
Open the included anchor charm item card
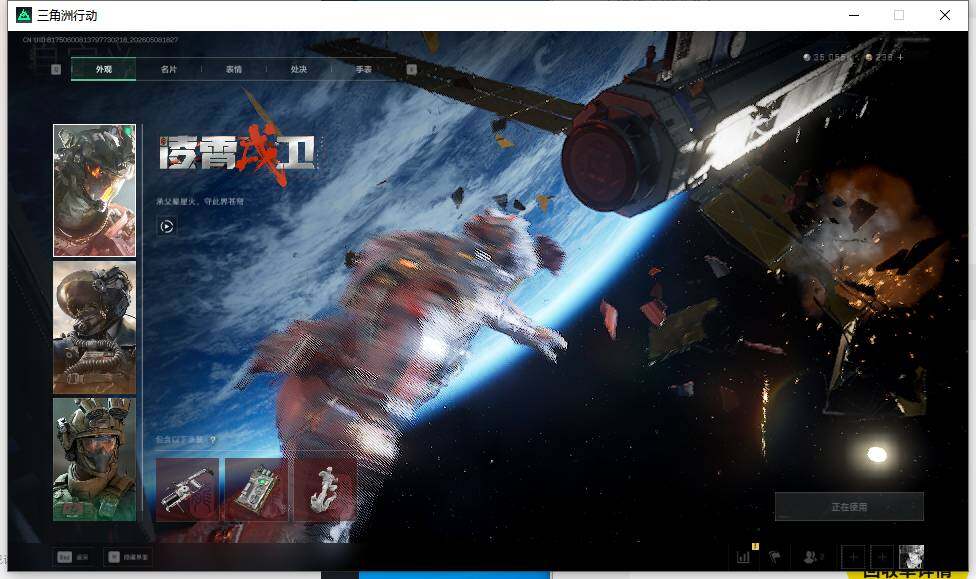coord(324,489)
